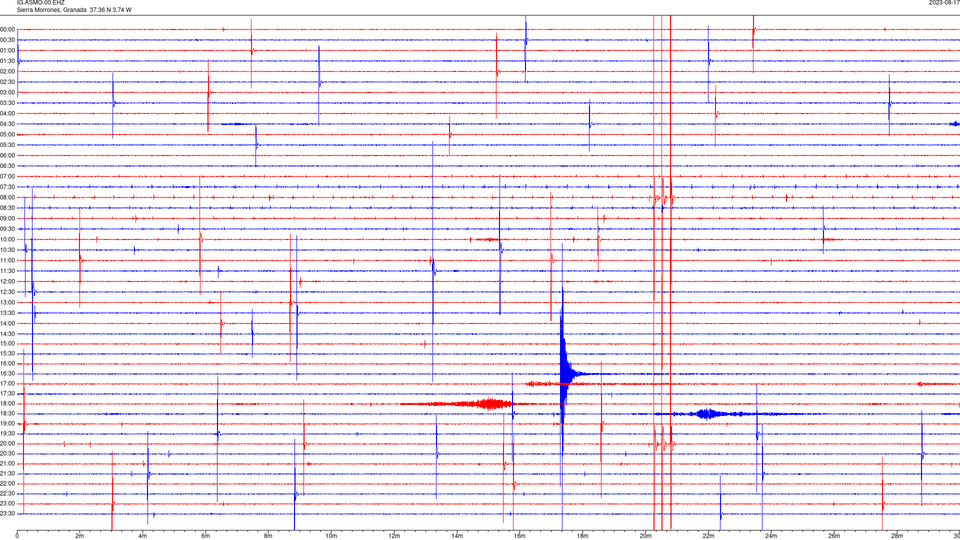Click the '02:00' time row label
Screen dimensions: 960x540
point(8,72)
